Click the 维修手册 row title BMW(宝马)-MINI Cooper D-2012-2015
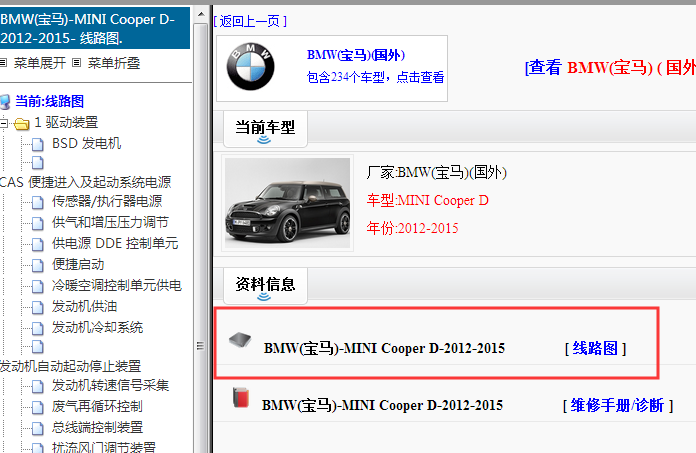 point(382,405)
